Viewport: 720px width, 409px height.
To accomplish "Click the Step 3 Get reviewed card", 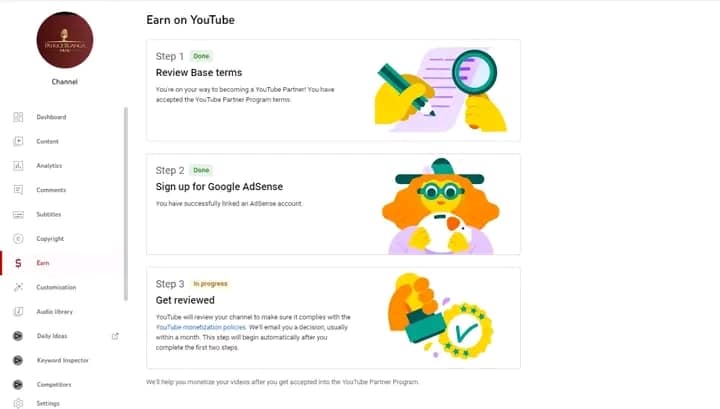I will click(x=333, y=317).
